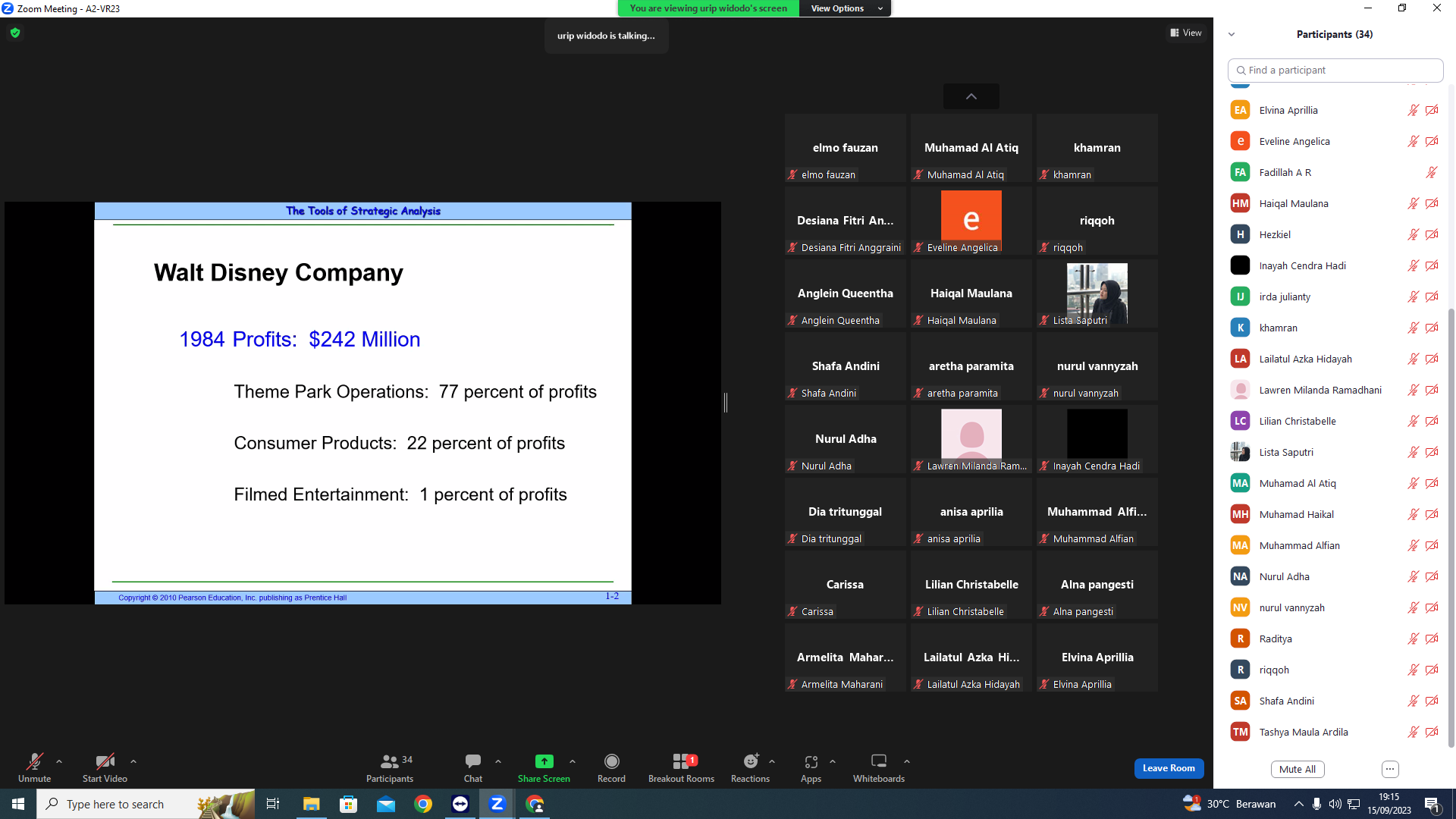The width and height of the screenshot is (1456, 819).
Task: Toggle video icon for Elvina Aprillia
Action: click(1432, 110)
